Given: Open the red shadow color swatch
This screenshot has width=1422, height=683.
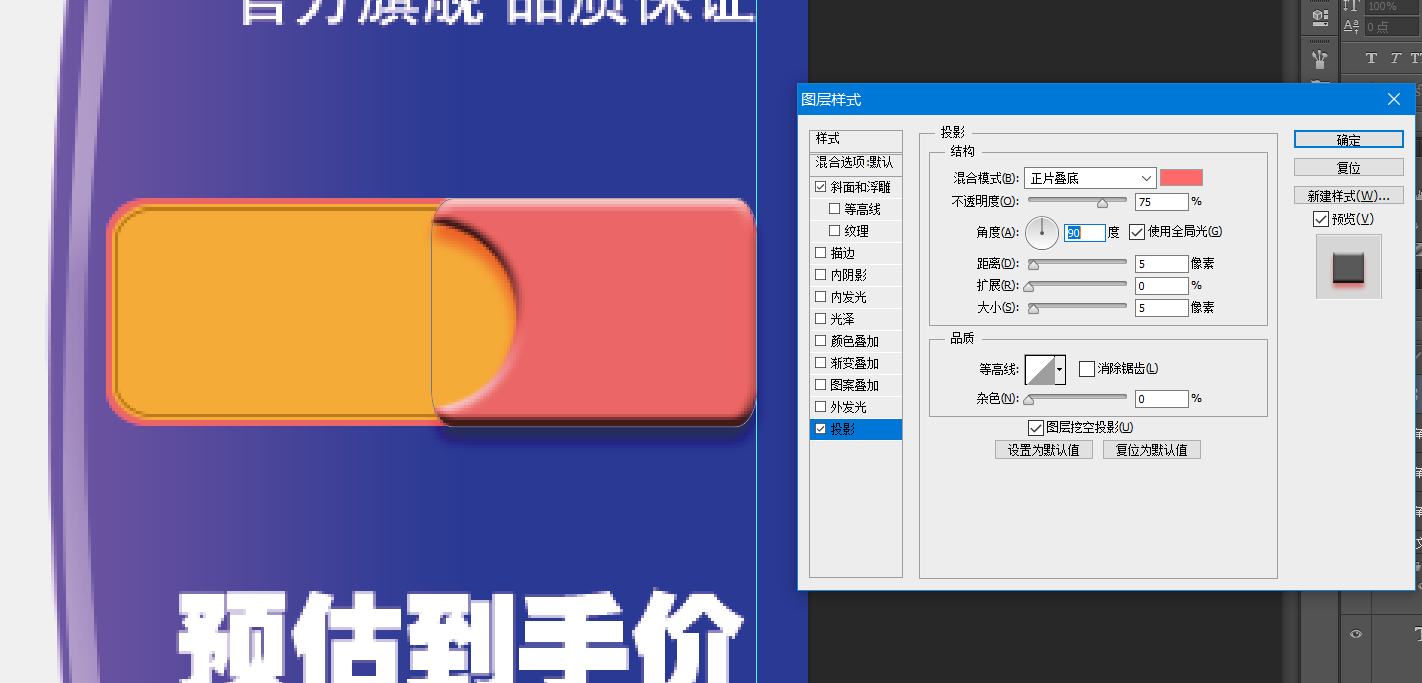Looking at the screenshot, I should pyautogui.click(x=1181, y=178).
